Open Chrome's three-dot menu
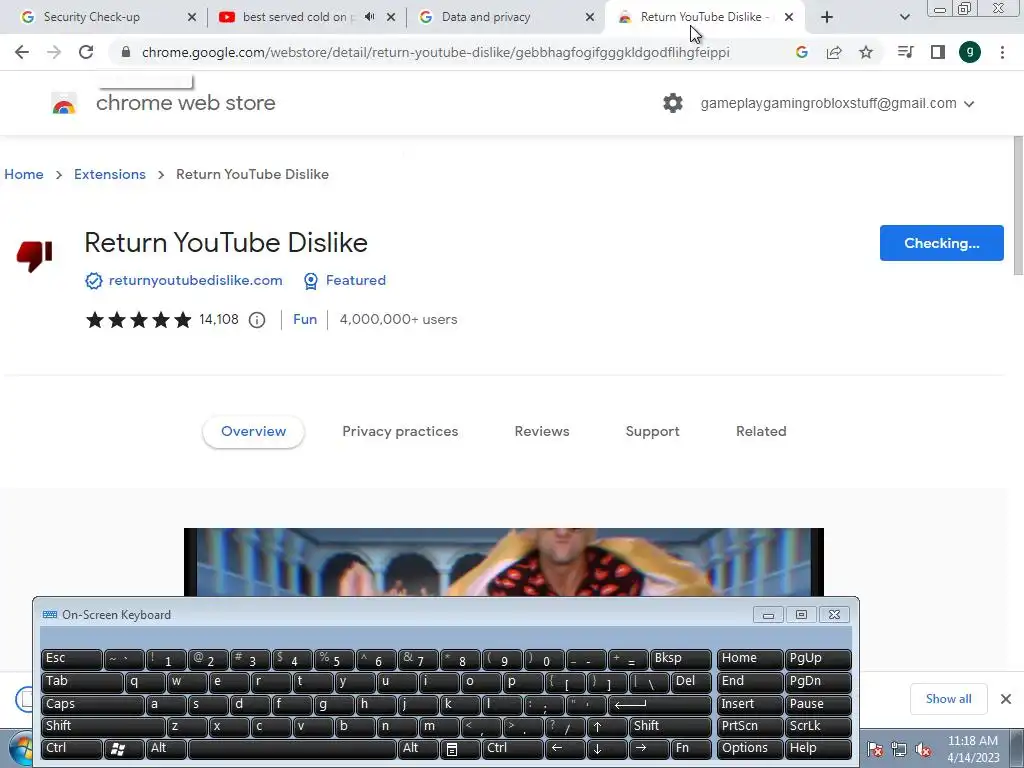This screenshot has height=768, width=1024. (x=1002, y=52)
